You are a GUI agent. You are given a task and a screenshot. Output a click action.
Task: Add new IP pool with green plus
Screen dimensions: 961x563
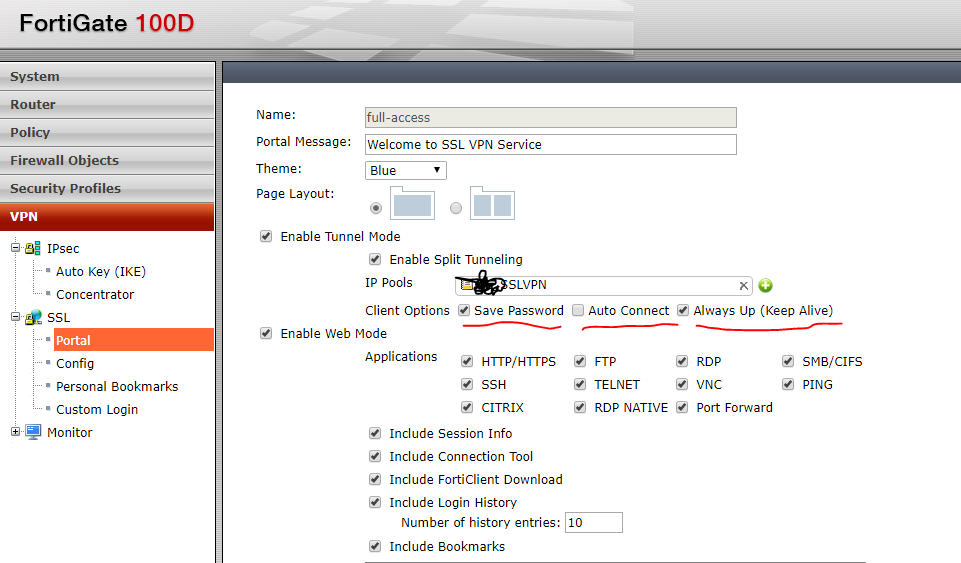[x=765, y=285]
